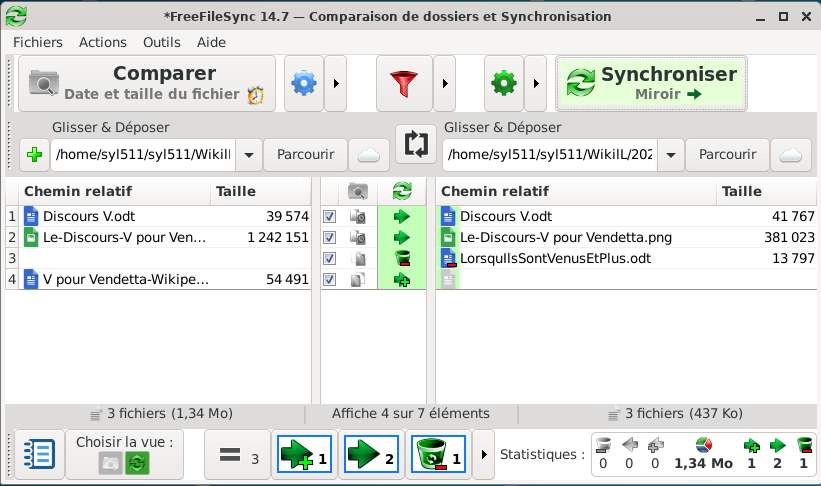Open the Outils menu
Image resolution: width=821 pixels, height=486 pixels.
162,42
